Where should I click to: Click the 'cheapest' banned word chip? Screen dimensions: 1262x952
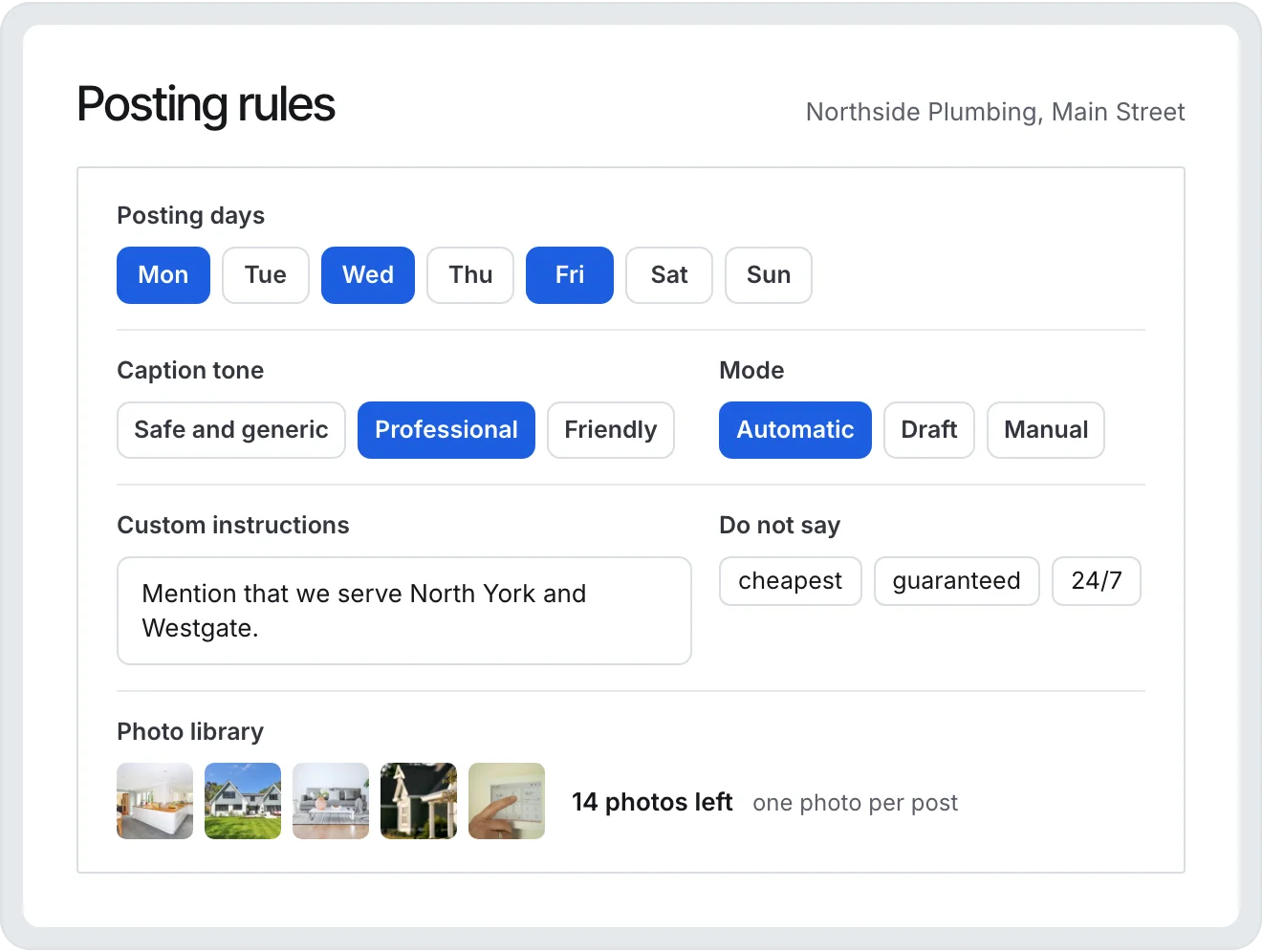coord(791,581)
